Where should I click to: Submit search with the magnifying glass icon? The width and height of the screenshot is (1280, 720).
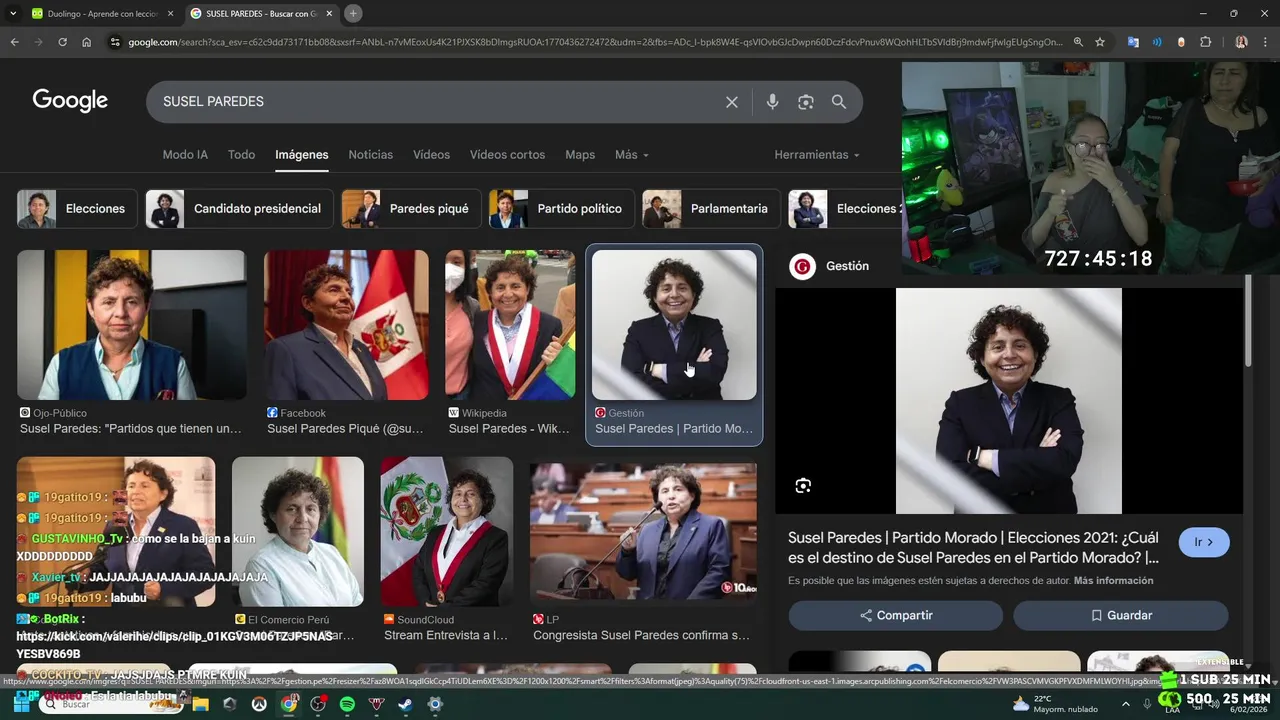click(839, 102)
